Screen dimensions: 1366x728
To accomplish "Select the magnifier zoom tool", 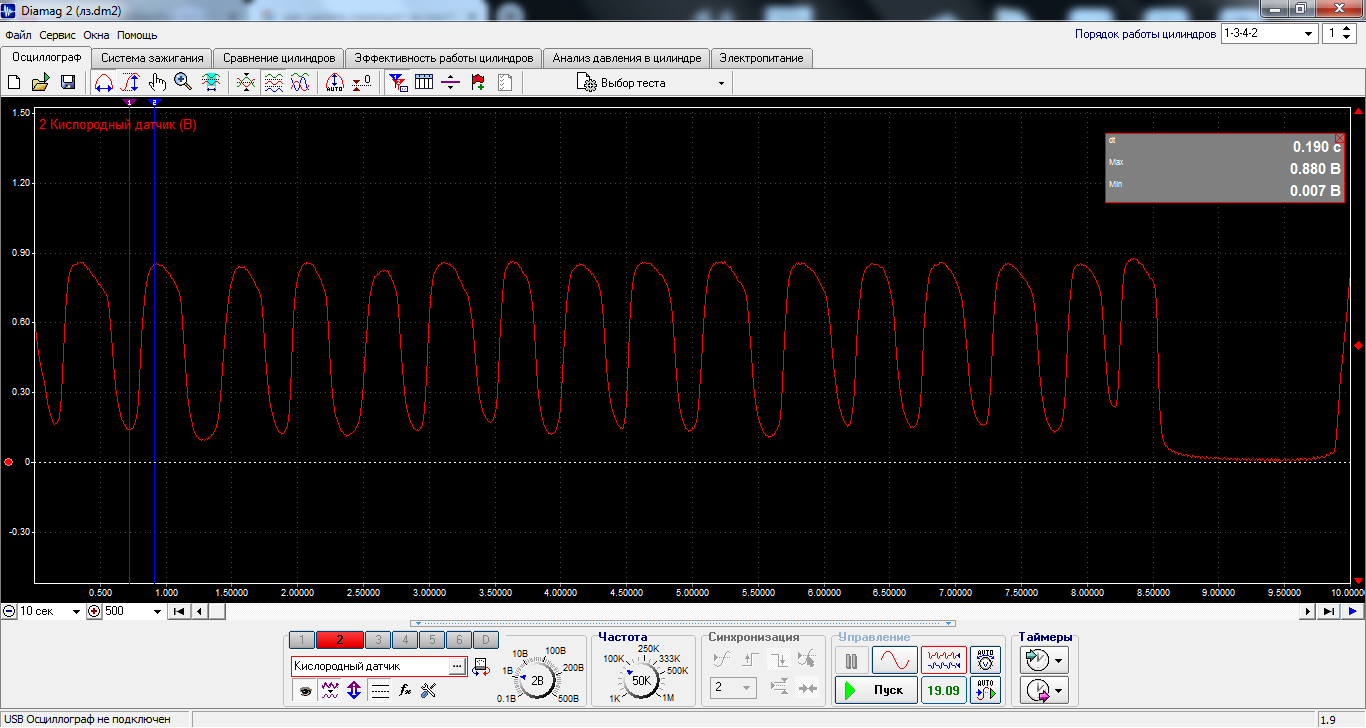I will [183, 83].
